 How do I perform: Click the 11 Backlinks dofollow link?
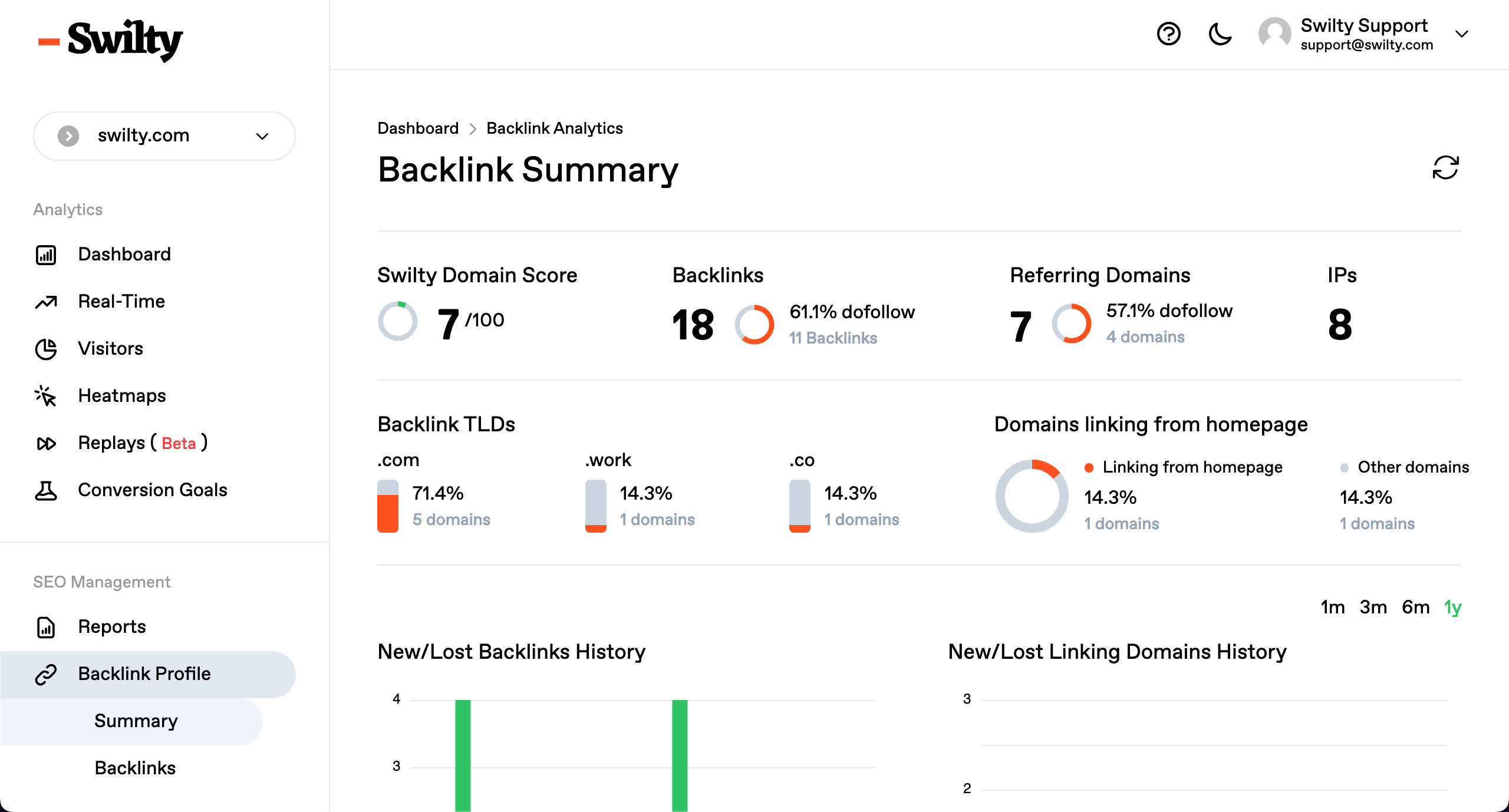[x=833, y=338]
